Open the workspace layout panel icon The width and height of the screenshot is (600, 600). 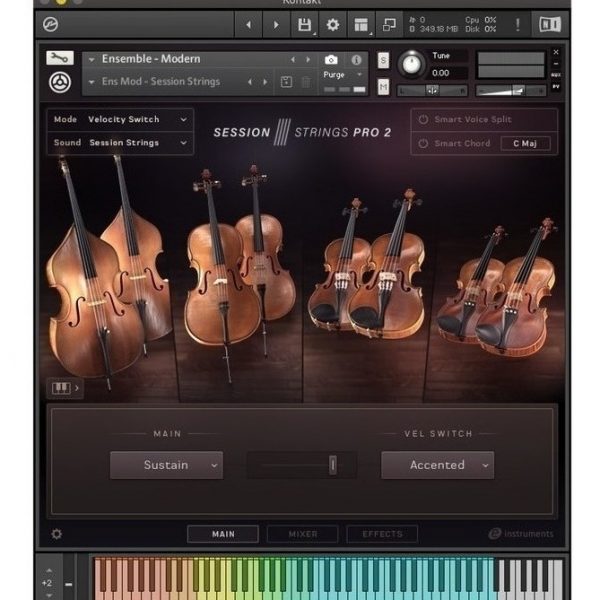tap(361, 25)
